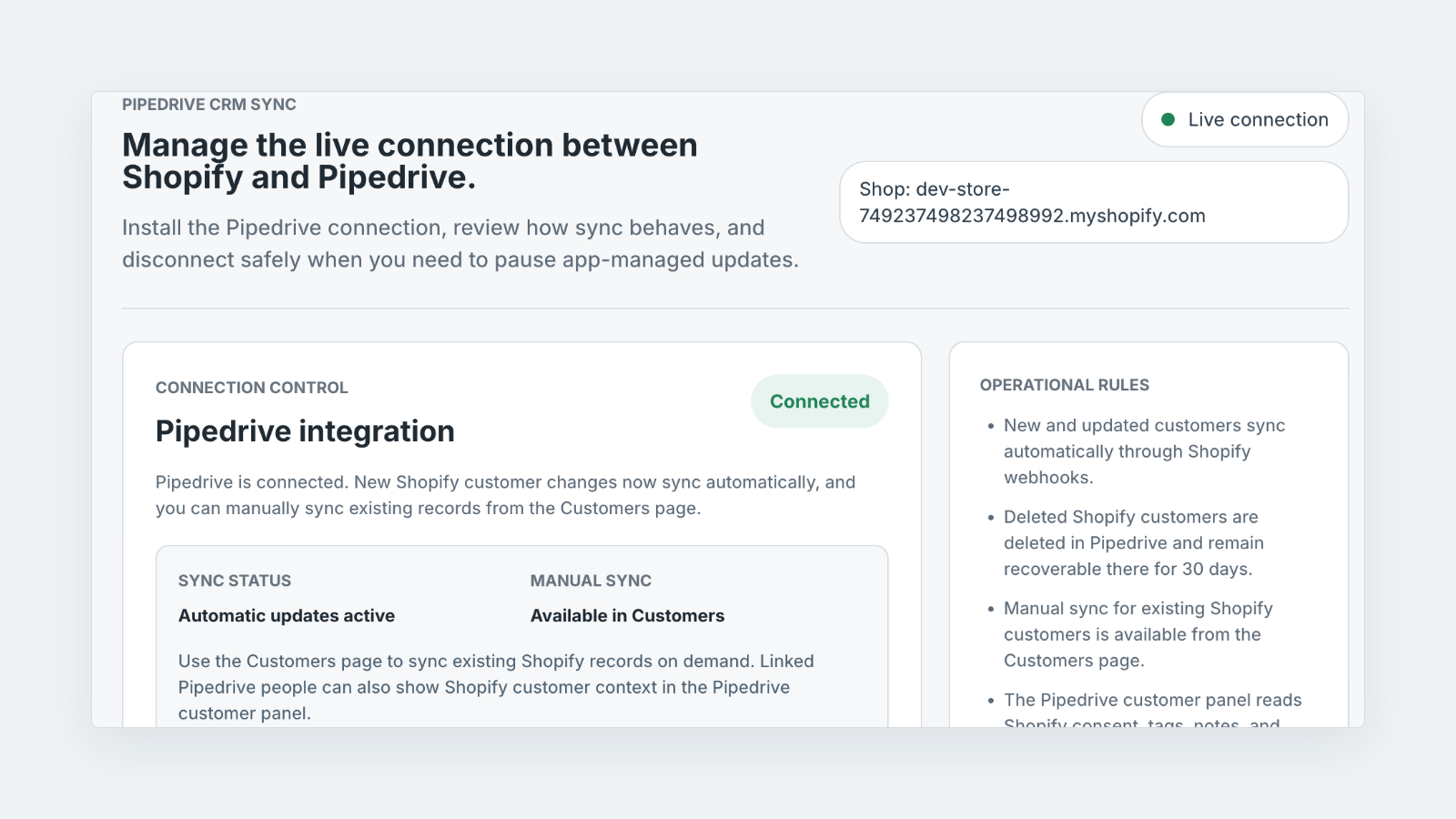
Task: Click the MANUAL SYNC label
Action: (591, 581)
